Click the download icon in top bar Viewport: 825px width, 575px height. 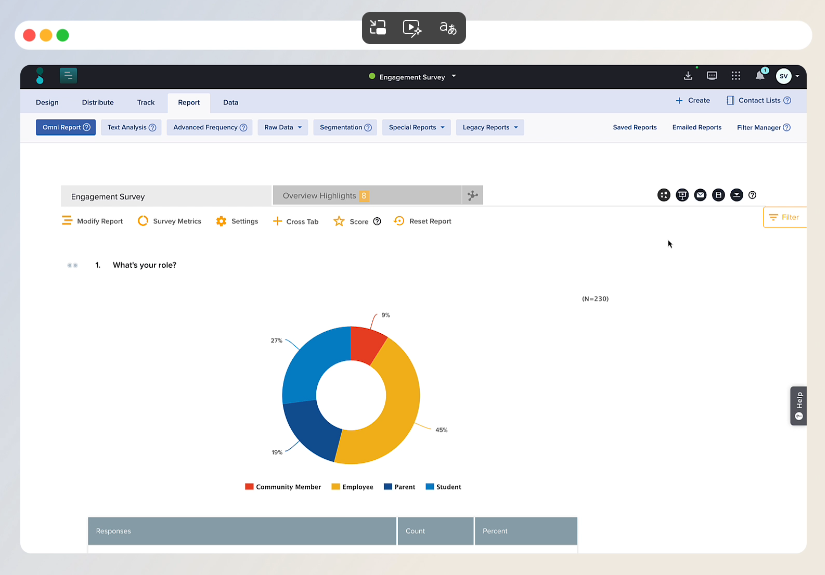[x=688, y=75]
